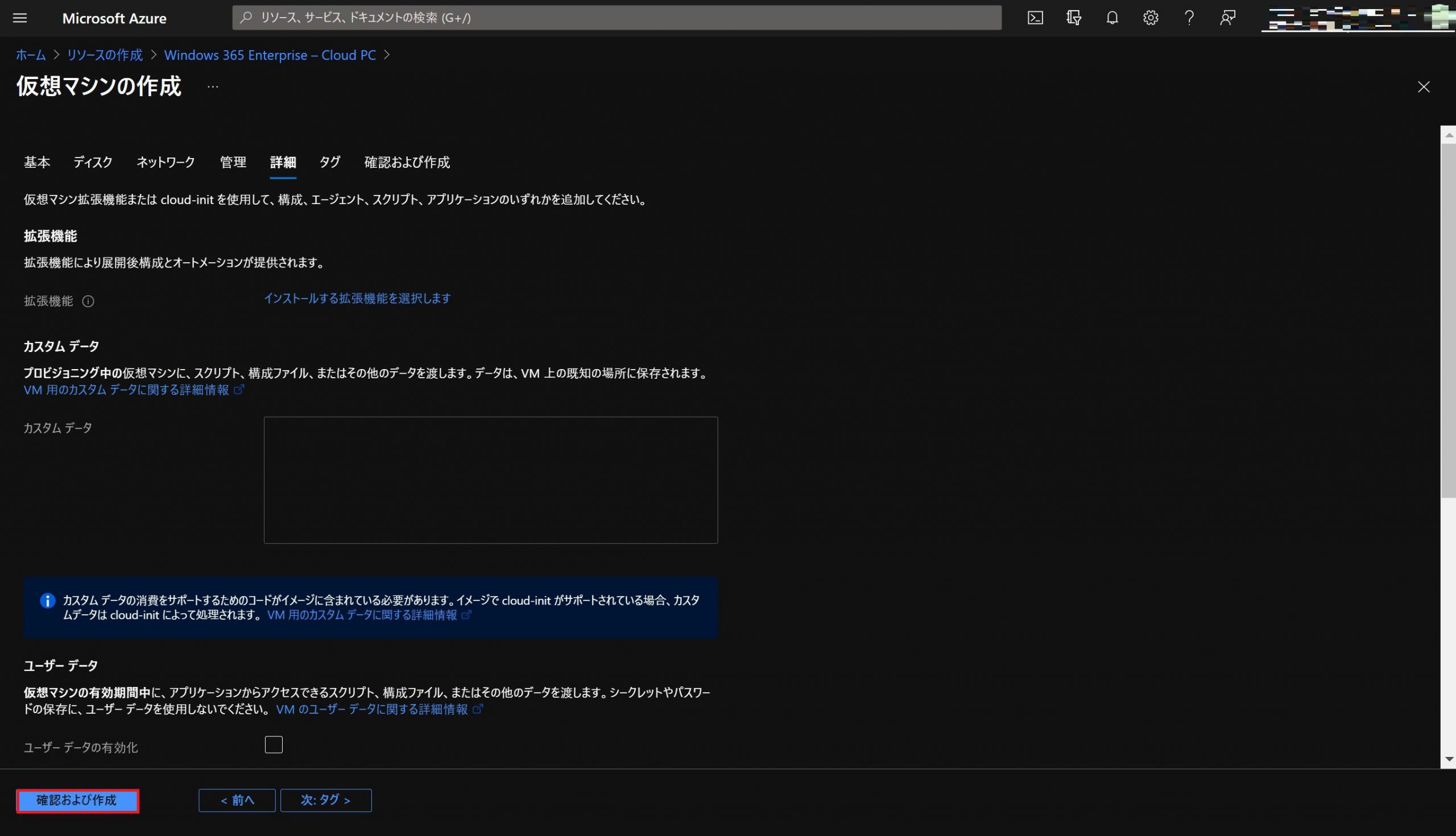Click inside the カスタム データ text area
Image resolution: width=1456 pixels, height=836 pixels.
(490, 480)
